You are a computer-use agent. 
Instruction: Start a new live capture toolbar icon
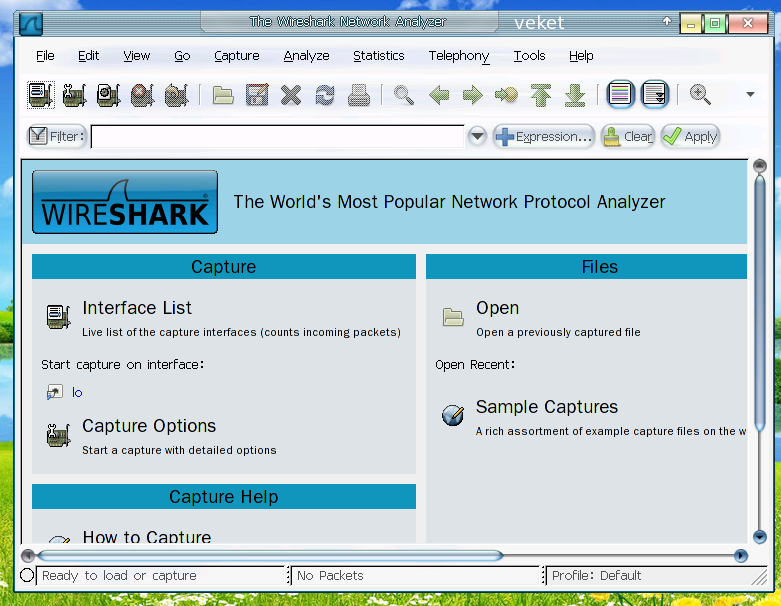click(x=109, y=95)
